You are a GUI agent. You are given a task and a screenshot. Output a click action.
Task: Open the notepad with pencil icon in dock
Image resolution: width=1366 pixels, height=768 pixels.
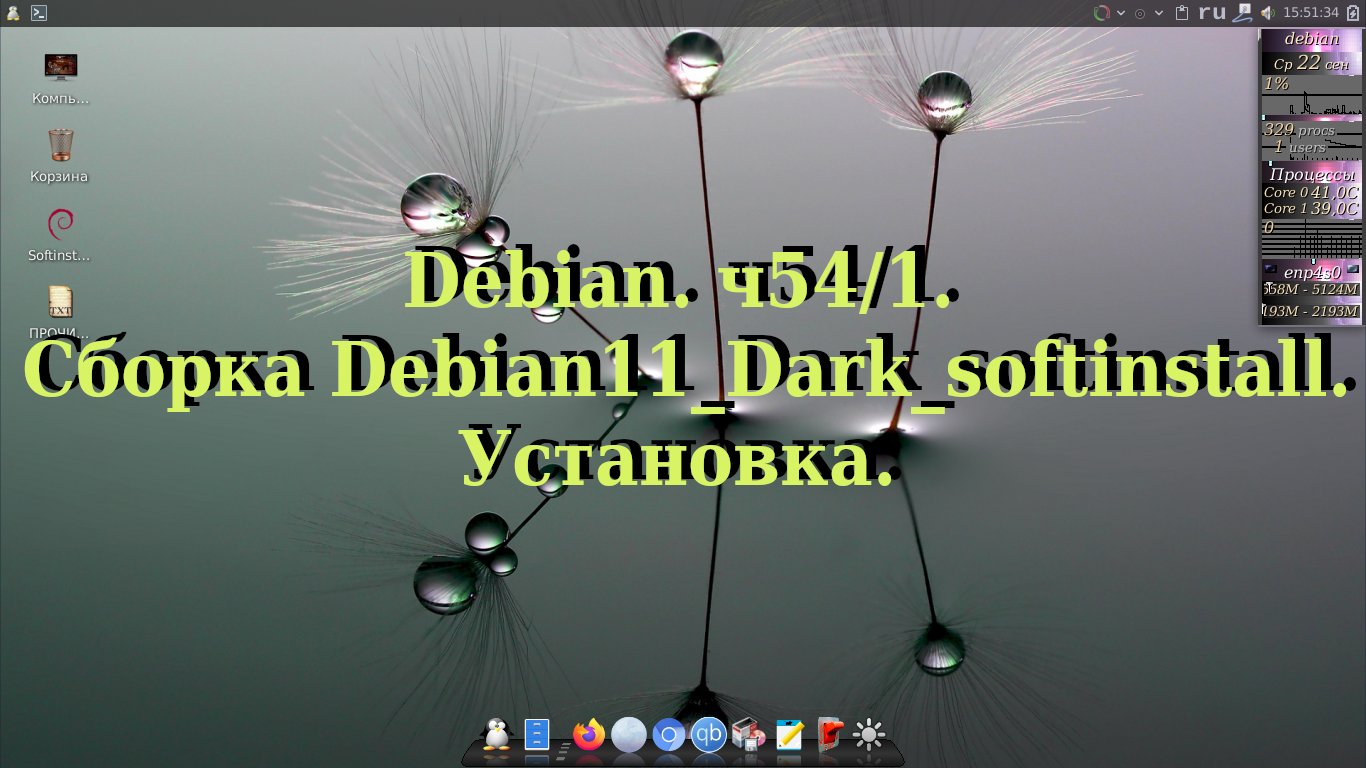(x=789, y=735)
